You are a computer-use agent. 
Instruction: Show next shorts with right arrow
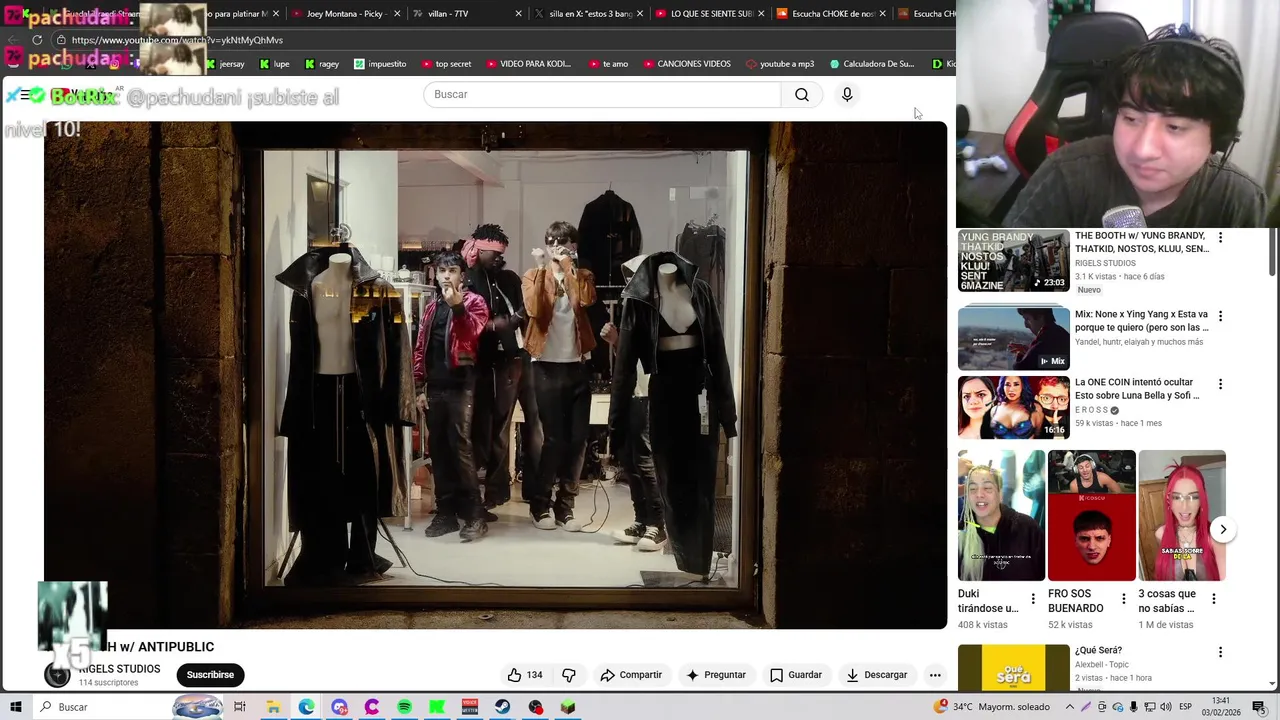pos(1223,529)
